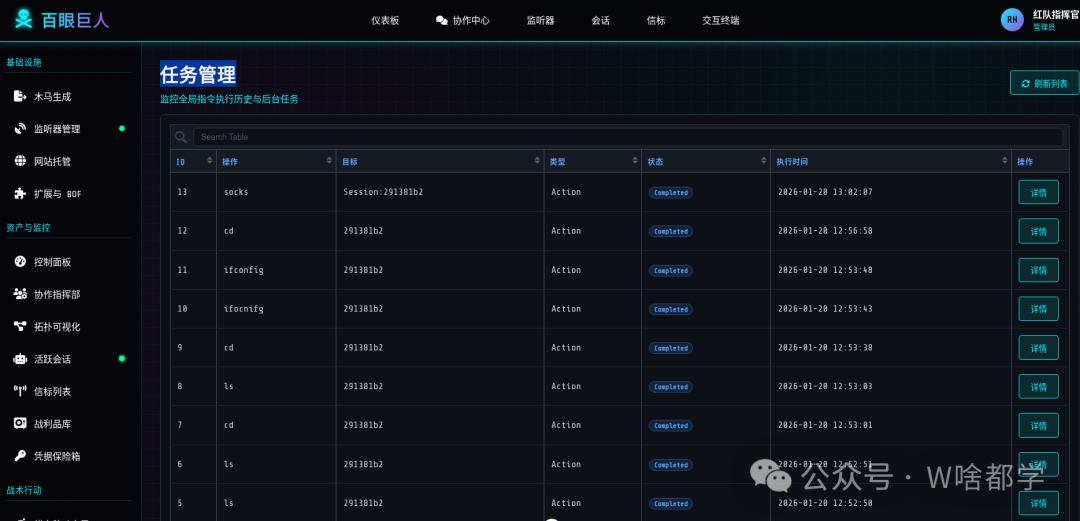Open 详情 for task 10 ifocnifg
This screenshot has height=521, width=1080.
click(1039, 309)
